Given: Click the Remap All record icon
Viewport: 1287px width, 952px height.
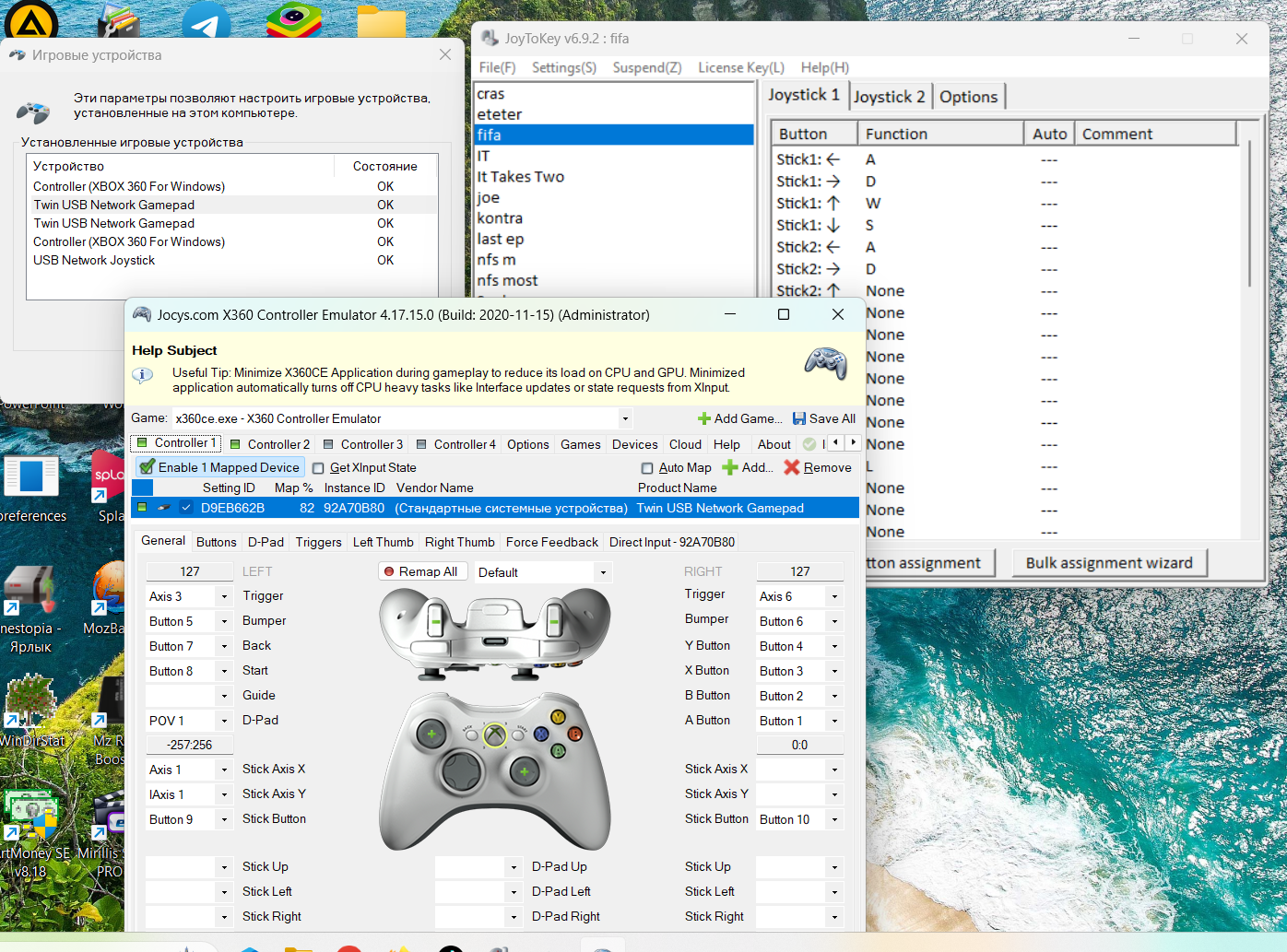Looking at the screenshot, I should (389, 571).
